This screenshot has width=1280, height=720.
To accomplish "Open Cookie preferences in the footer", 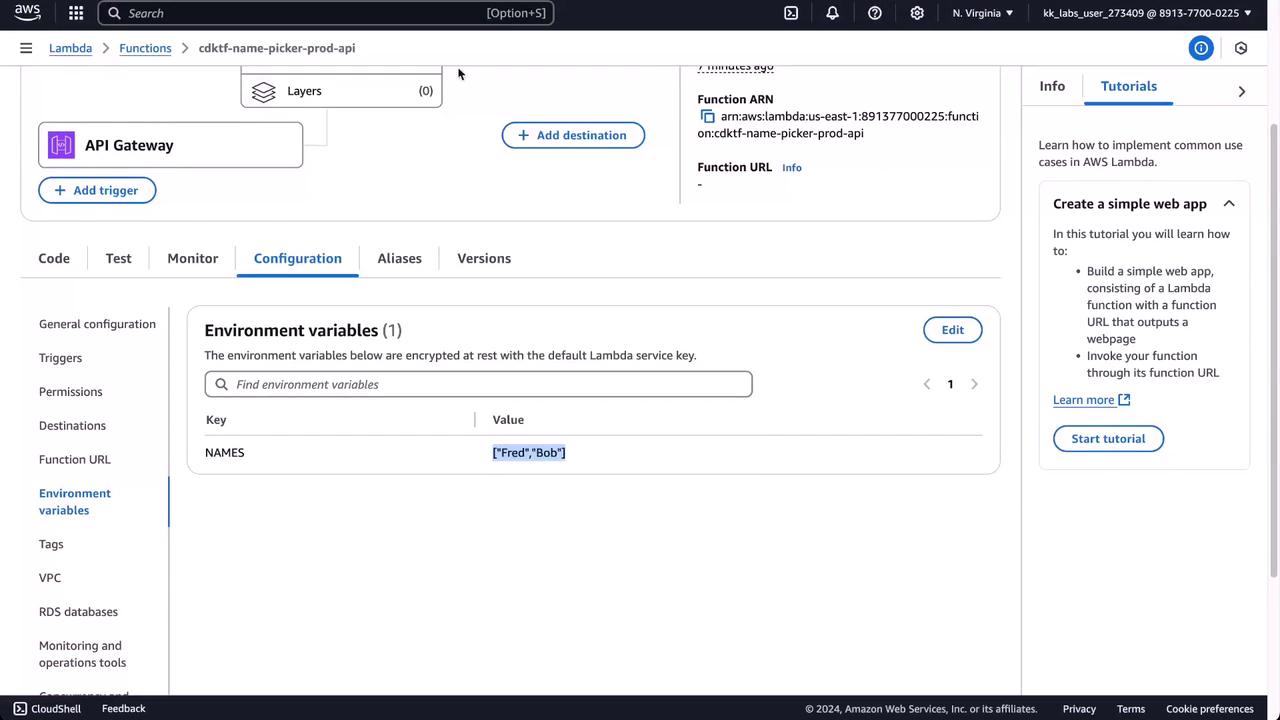I will [x=1210, y=709].
